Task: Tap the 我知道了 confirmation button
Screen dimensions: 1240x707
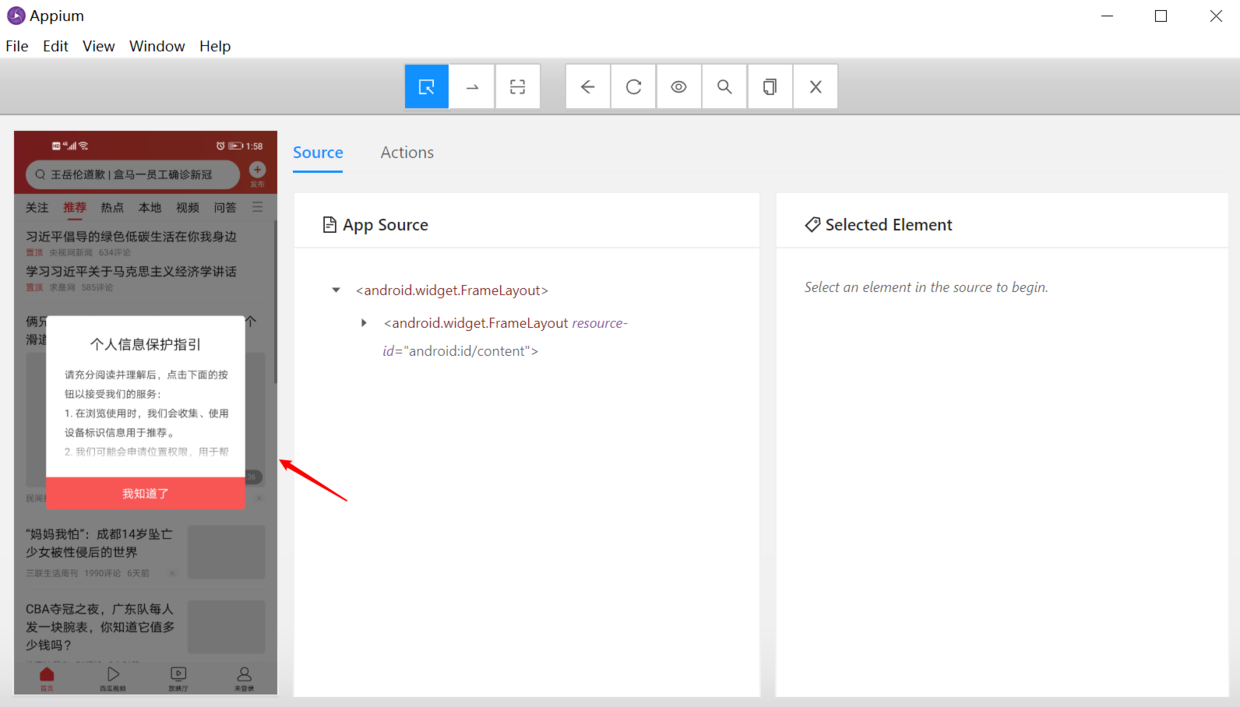Action: click(x=145, y=493)
